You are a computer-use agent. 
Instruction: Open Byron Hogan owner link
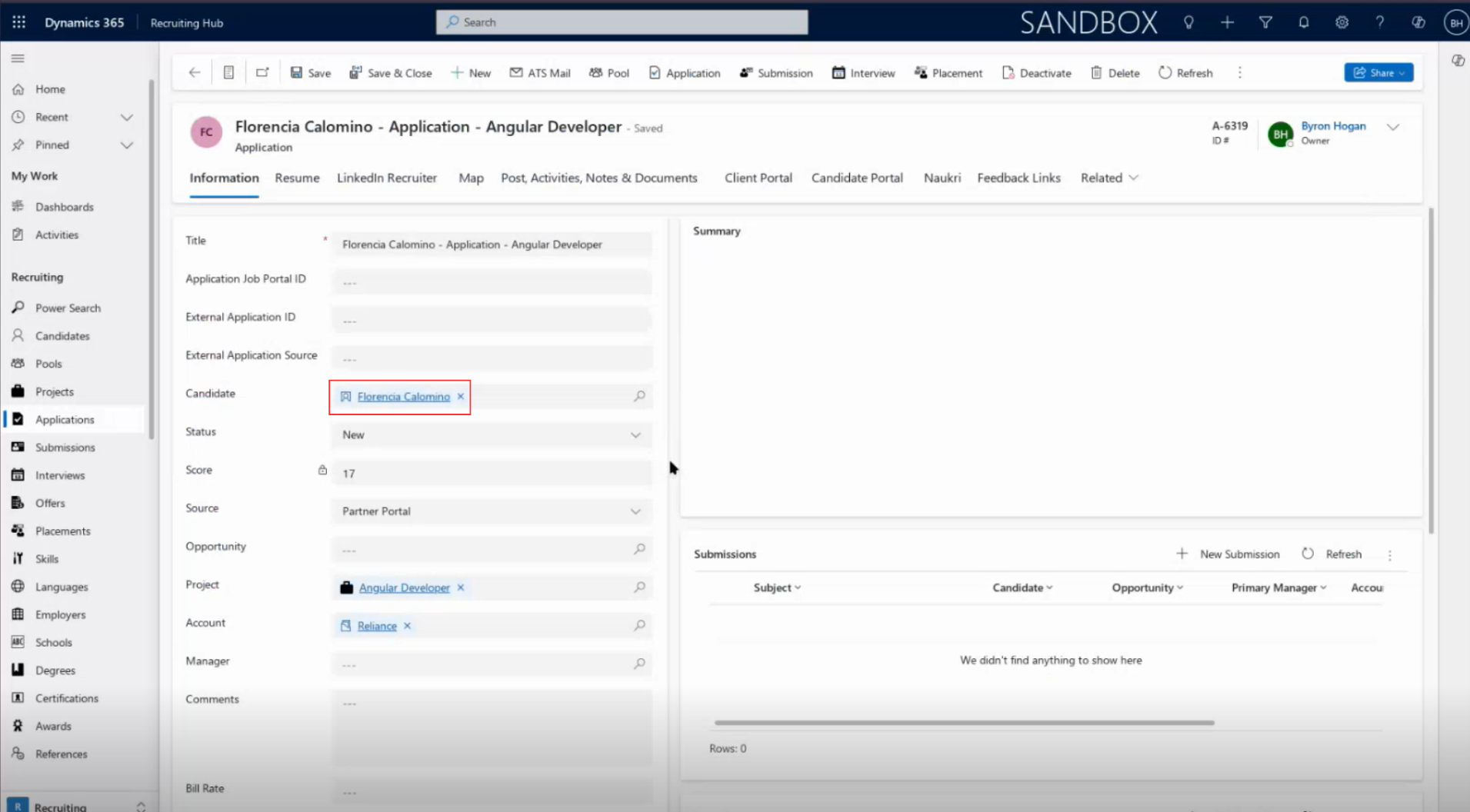point(1333,126)
